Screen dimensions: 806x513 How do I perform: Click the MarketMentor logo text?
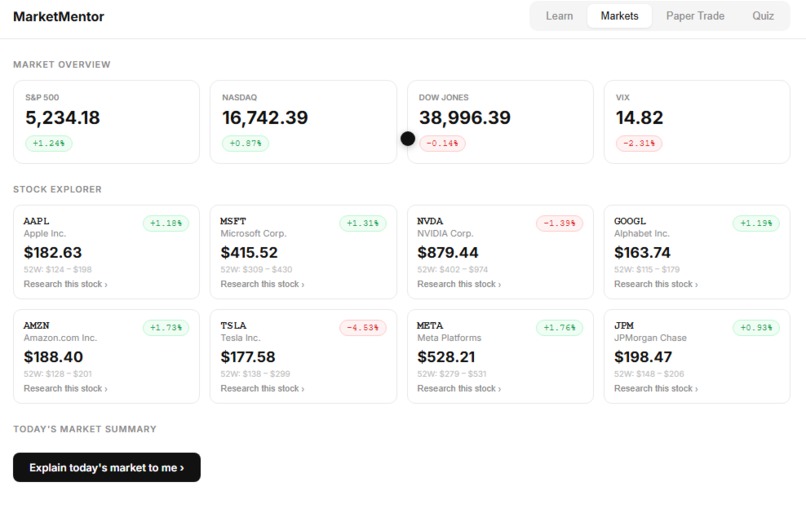coord(59,16)
